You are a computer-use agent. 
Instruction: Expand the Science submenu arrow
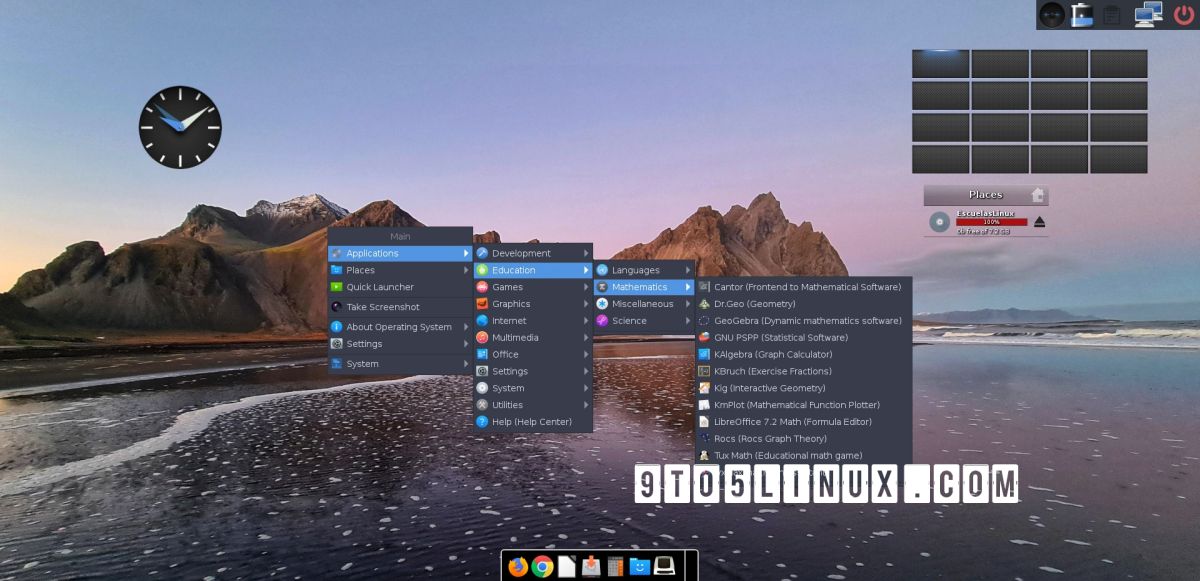tap(688, 321)
